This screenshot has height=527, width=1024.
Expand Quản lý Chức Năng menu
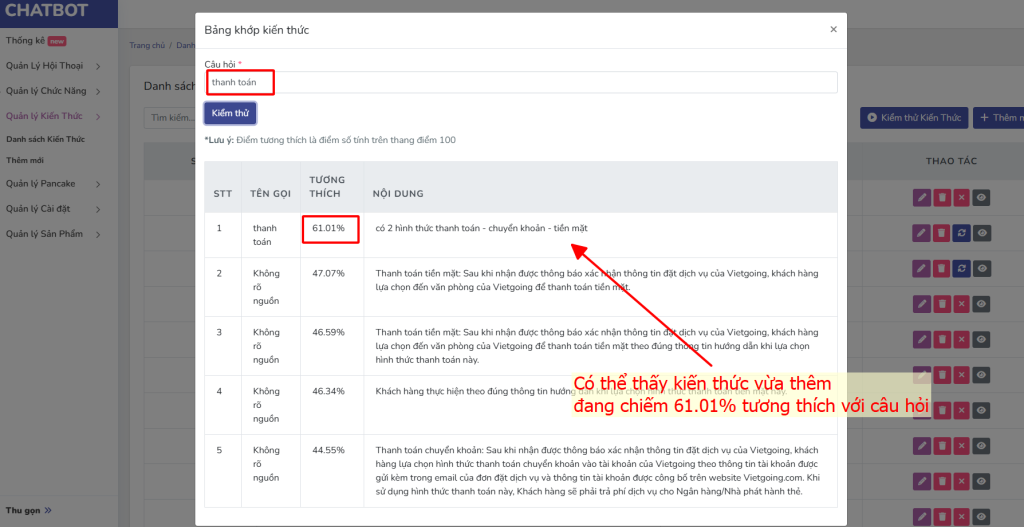[x=53, y=91]
